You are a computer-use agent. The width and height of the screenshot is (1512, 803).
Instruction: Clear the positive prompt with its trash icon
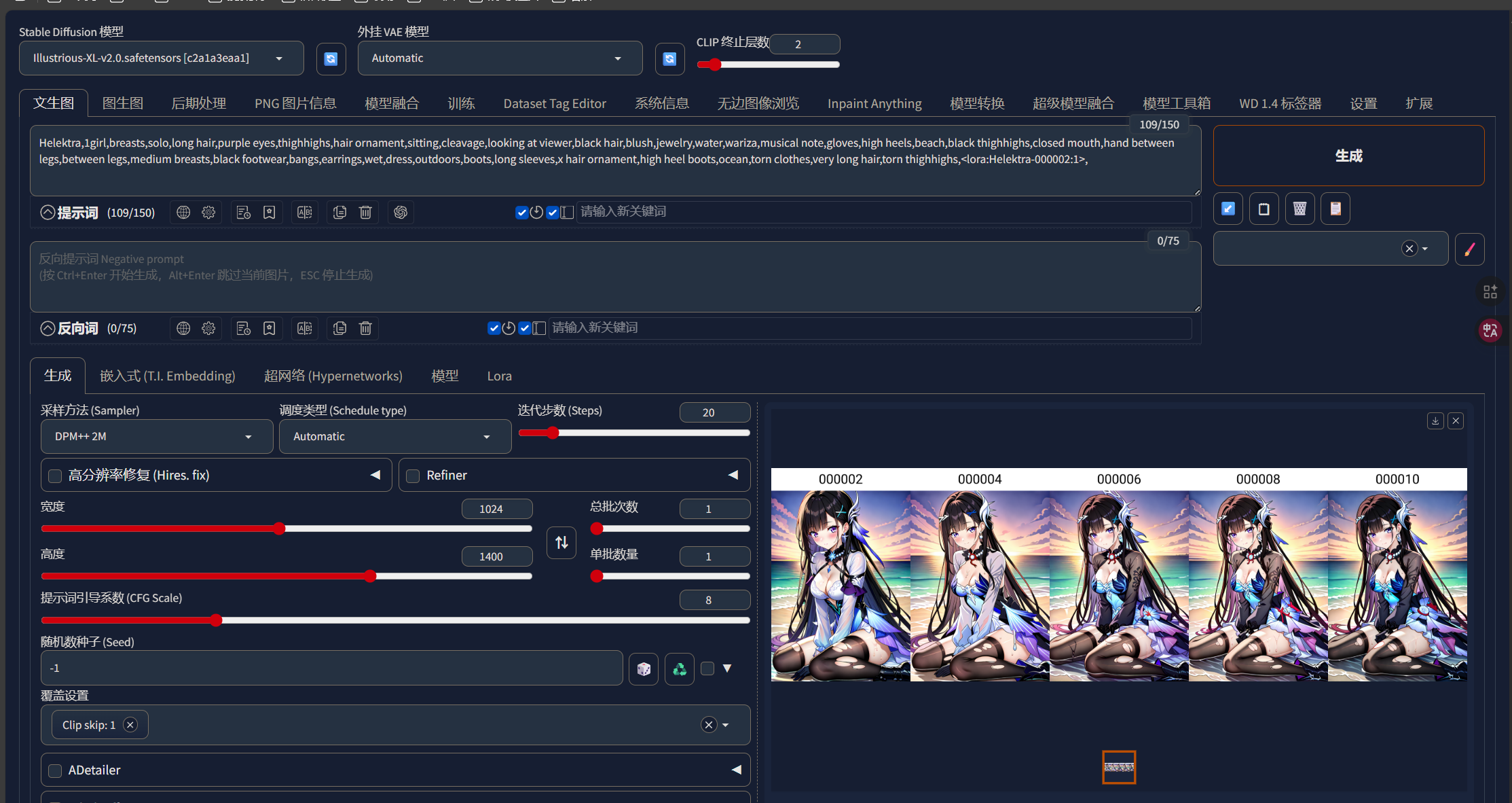tap(365, 213)
